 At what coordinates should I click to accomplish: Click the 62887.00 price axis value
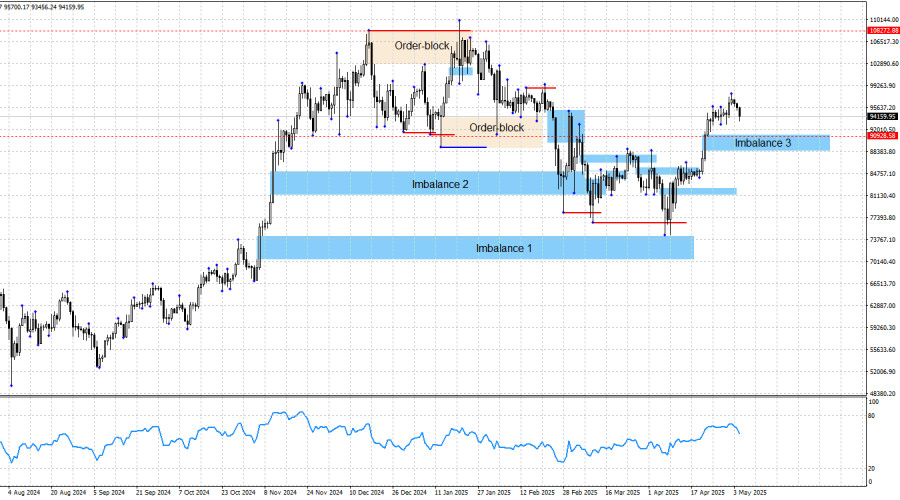(x=883, y=305)
